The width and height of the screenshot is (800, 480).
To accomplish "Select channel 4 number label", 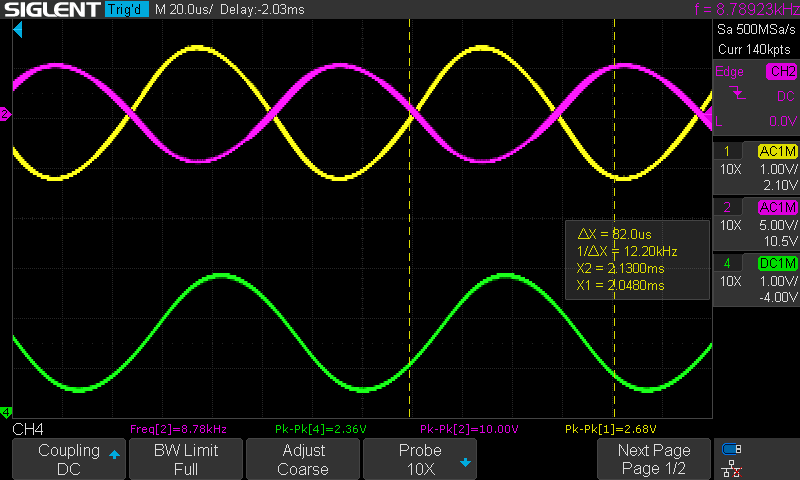I will (x=727, y=263).
